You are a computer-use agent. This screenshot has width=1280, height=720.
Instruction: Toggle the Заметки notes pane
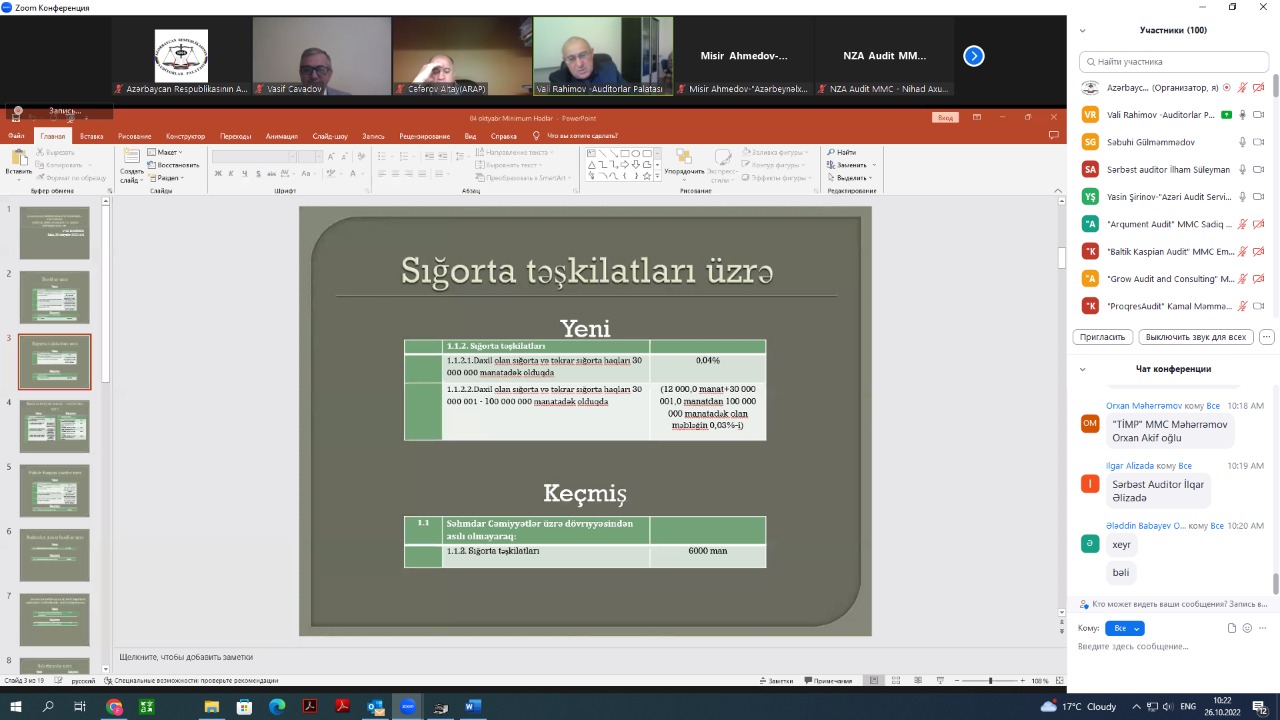tap(775, 681)
